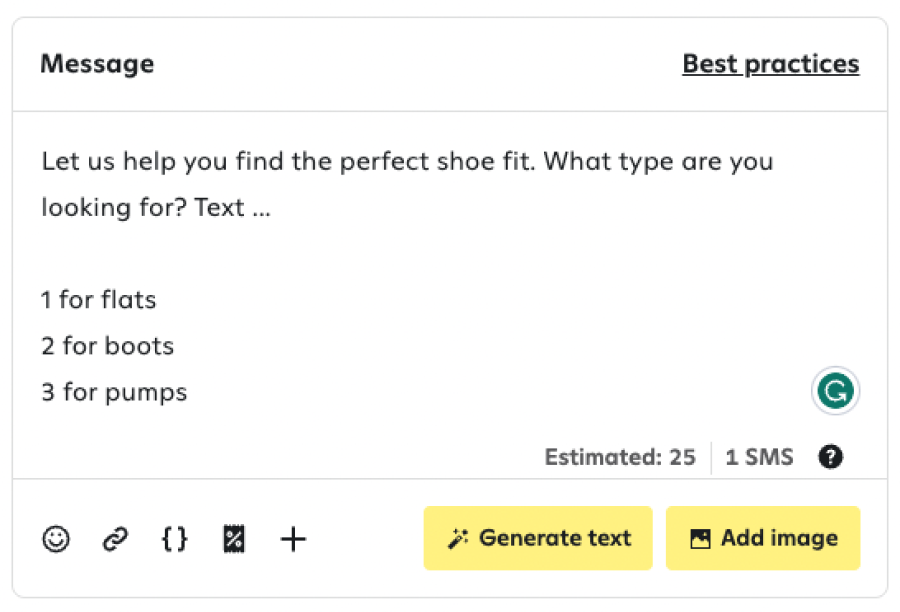Select the '1 SMS' counter label

[x=759, y=457]
